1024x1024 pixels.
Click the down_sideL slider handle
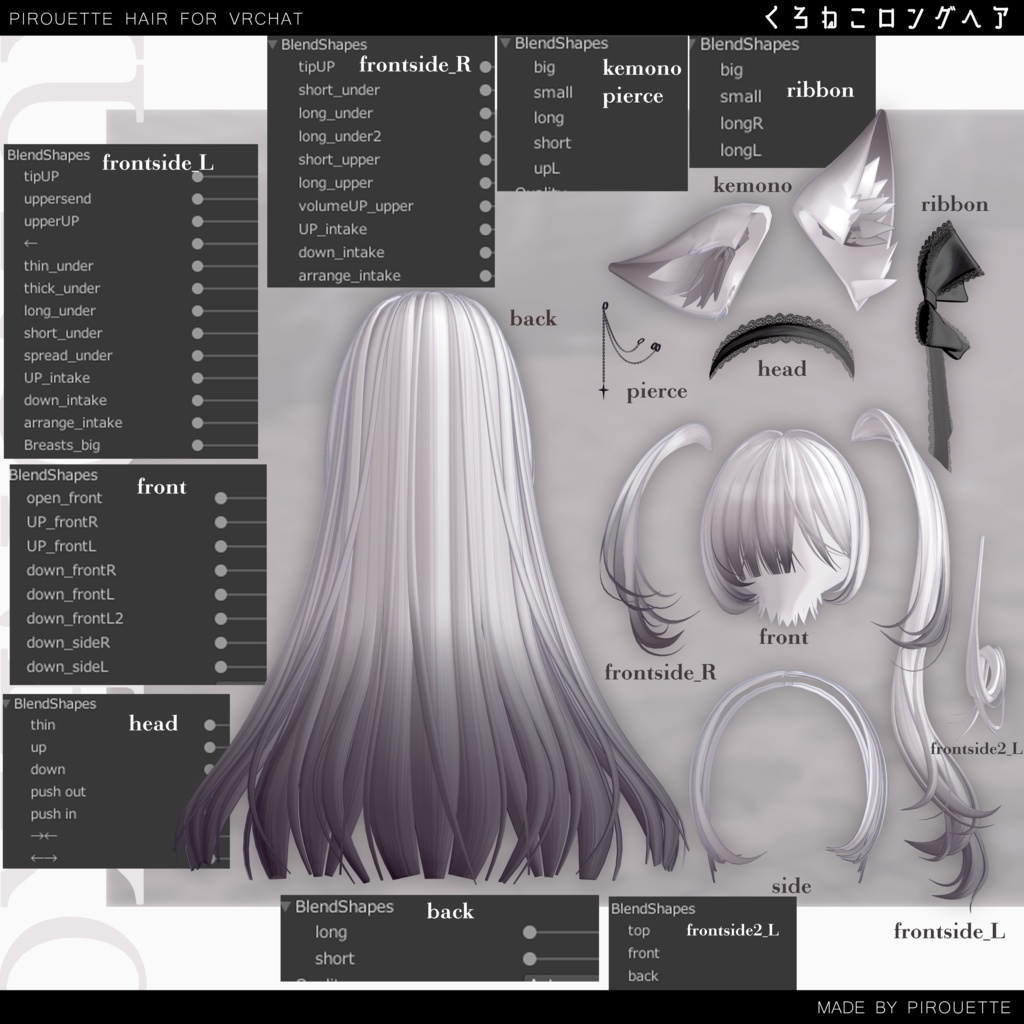(221, 667)
